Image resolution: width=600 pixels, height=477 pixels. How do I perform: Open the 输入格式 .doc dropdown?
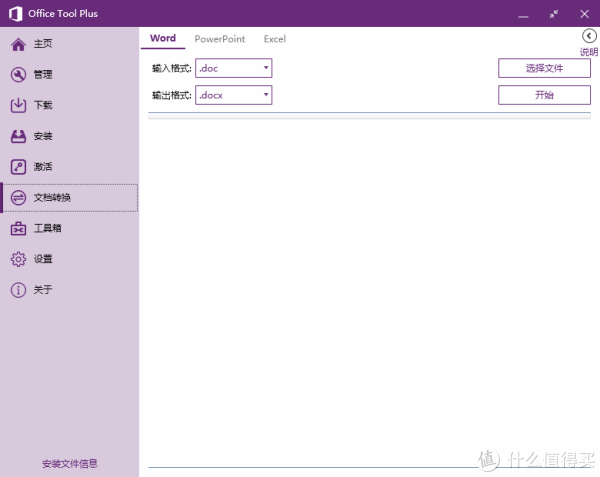tap(233, 68)
